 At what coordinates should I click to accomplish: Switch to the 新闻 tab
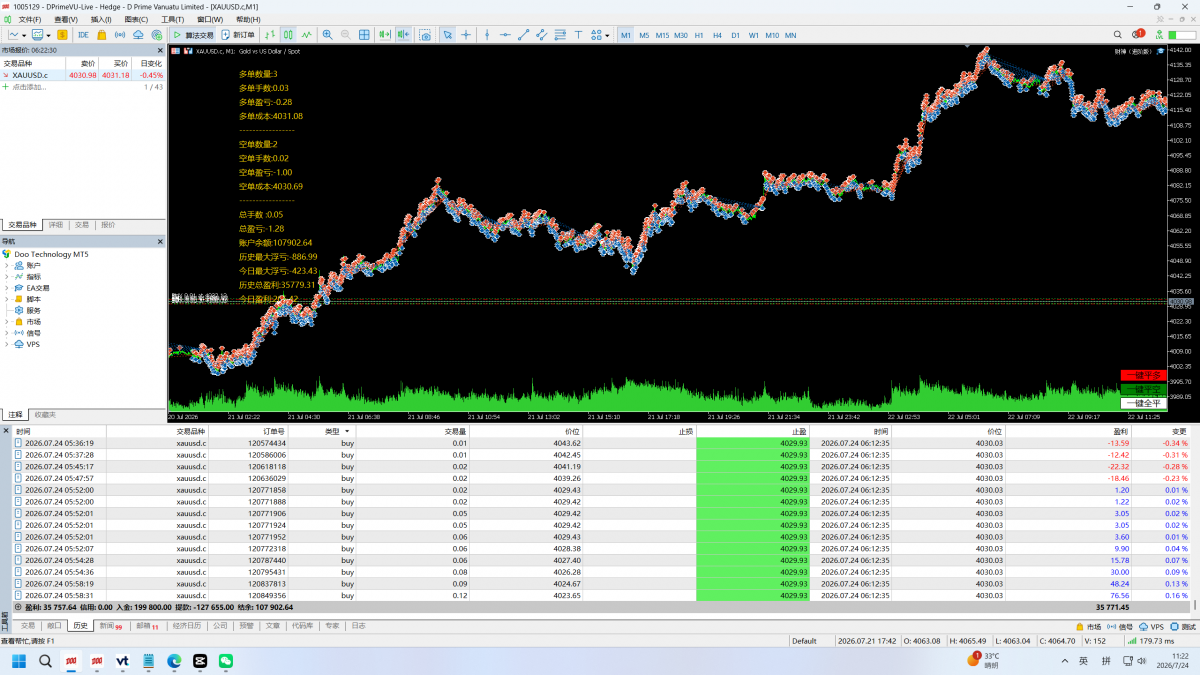click(x=110, y=626)
